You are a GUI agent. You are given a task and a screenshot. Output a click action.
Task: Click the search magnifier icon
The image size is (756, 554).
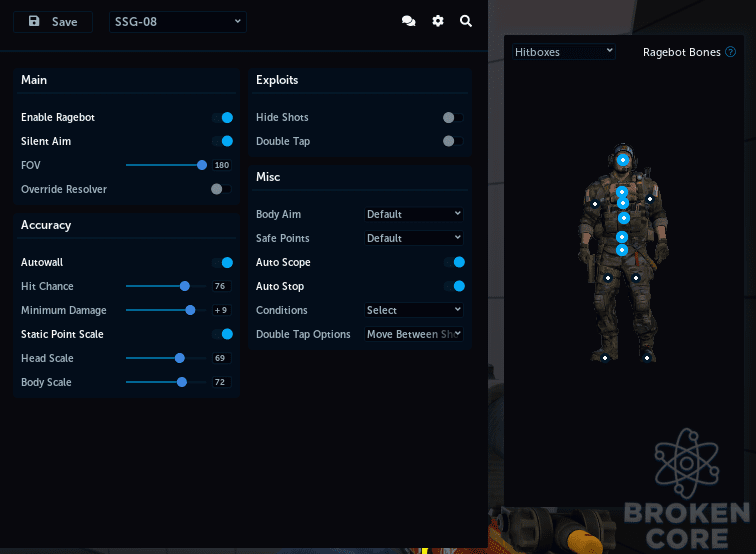pos(466,21)
